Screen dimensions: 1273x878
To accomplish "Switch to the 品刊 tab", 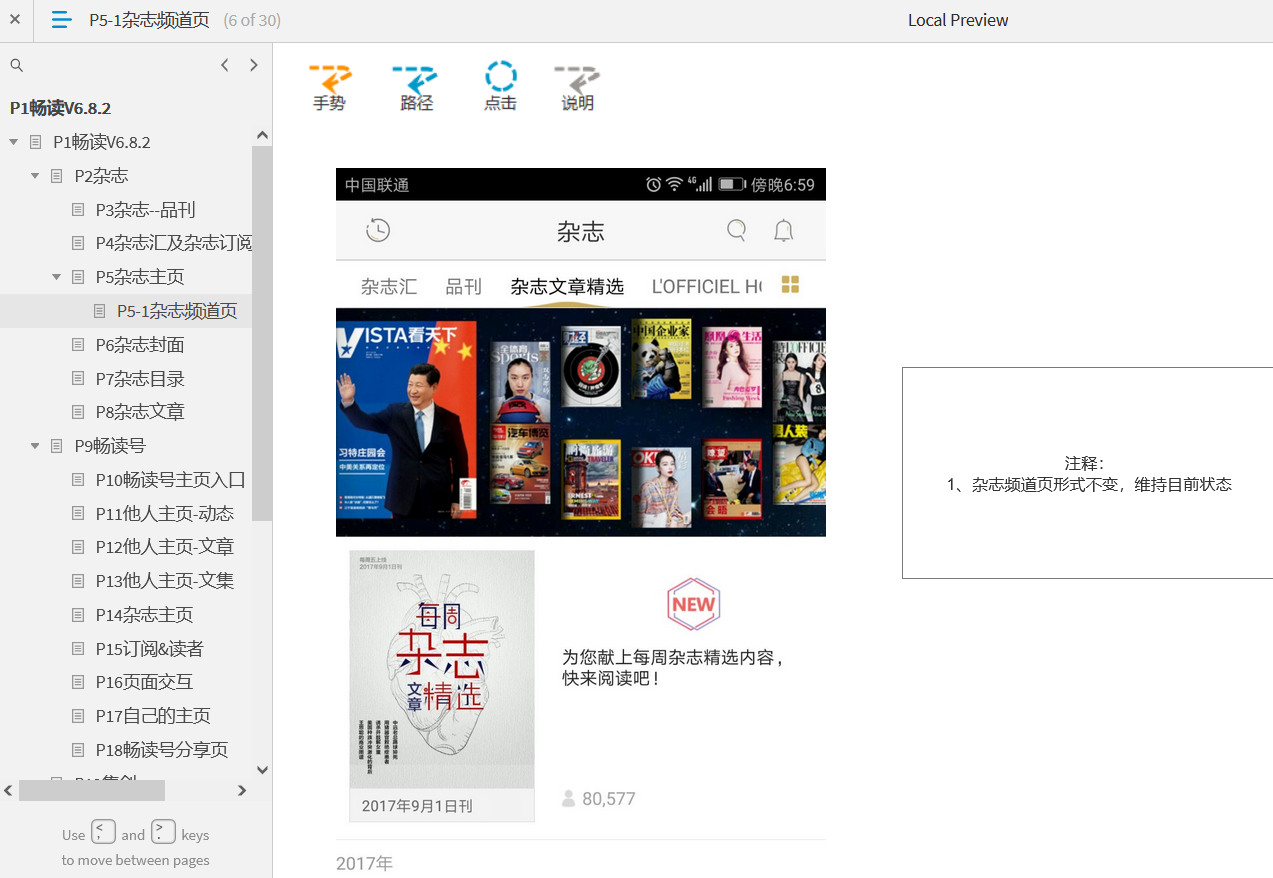I will pos(463,287).
